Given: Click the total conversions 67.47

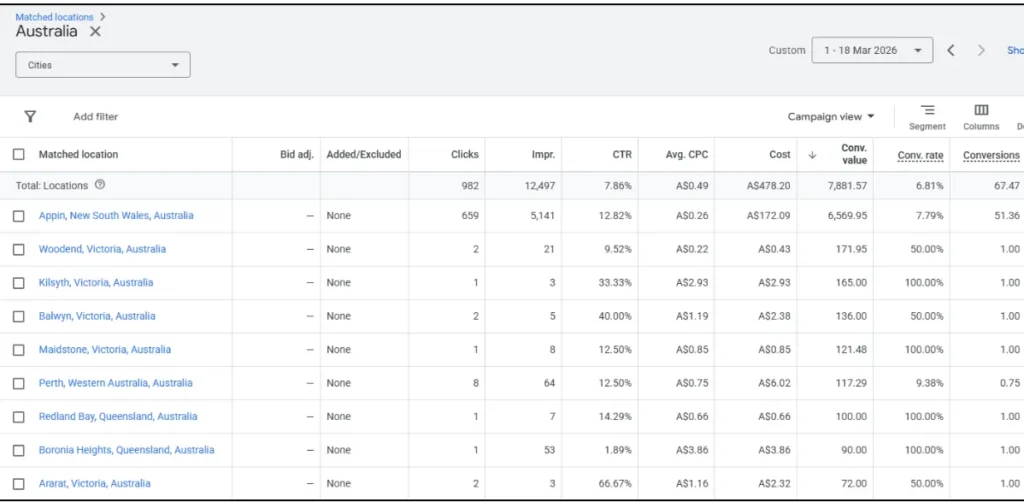Looking at the screenshot, I should click(x=1007, y=185).
